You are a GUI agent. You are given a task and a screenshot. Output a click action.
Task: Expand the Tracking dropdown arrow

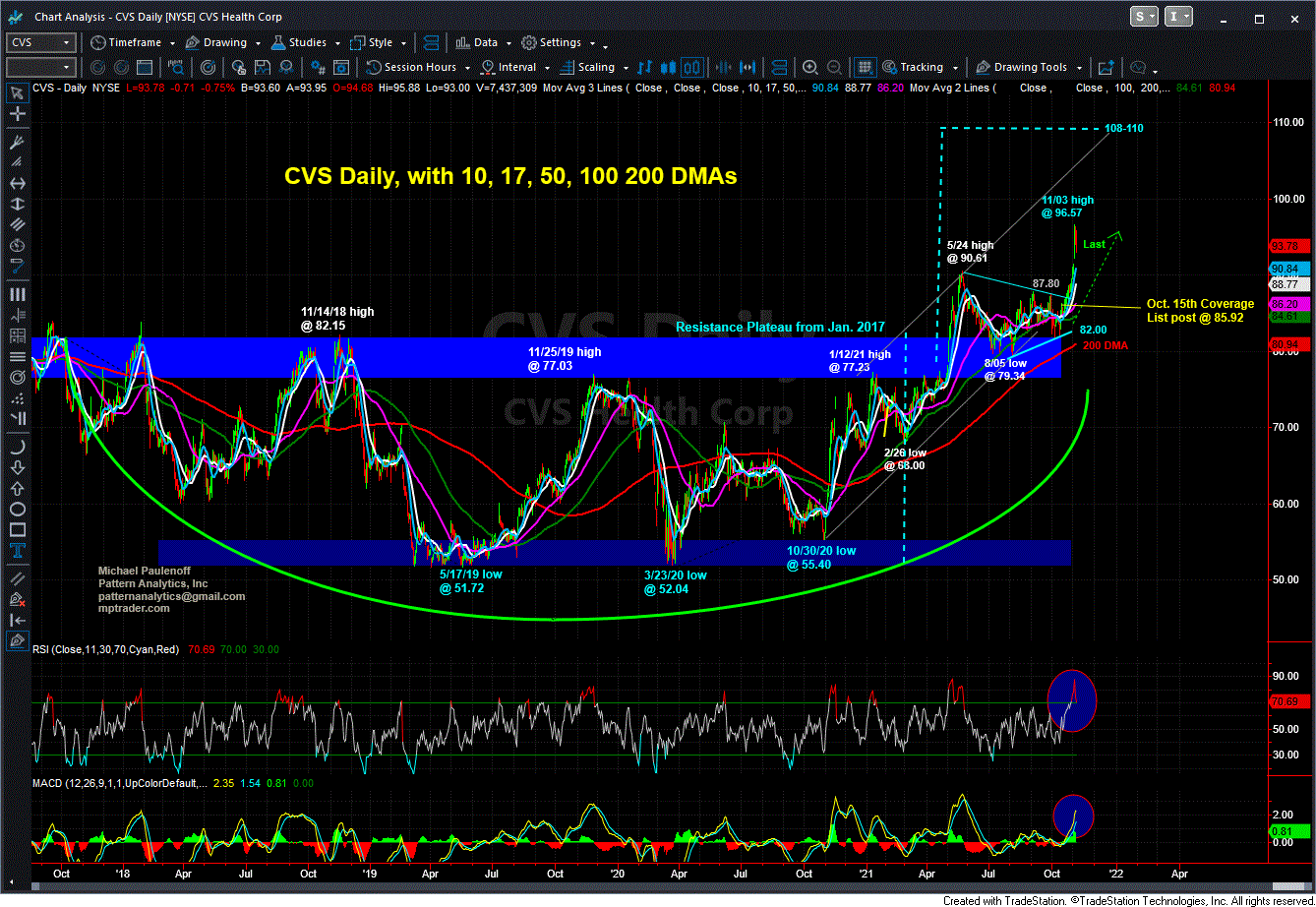click(955, 69)
